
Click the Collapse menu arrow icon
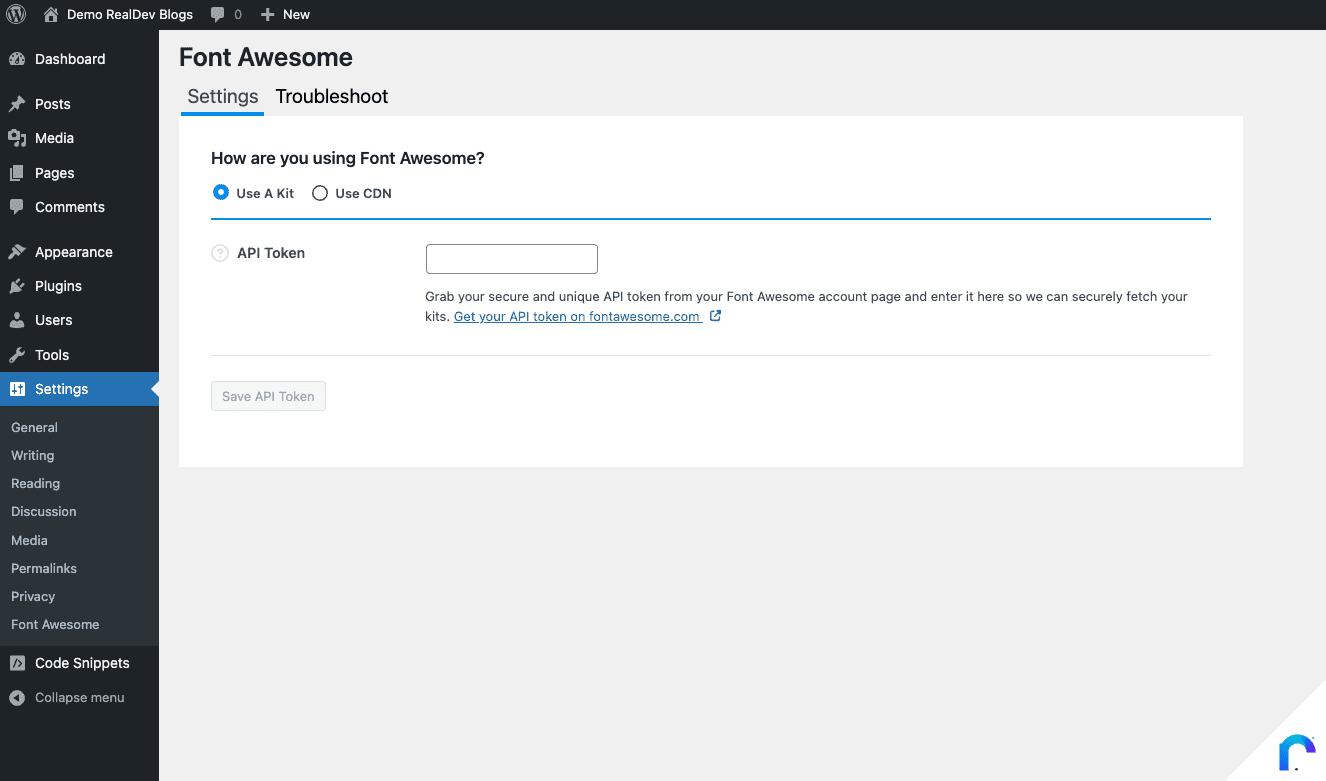pos(17,698)
